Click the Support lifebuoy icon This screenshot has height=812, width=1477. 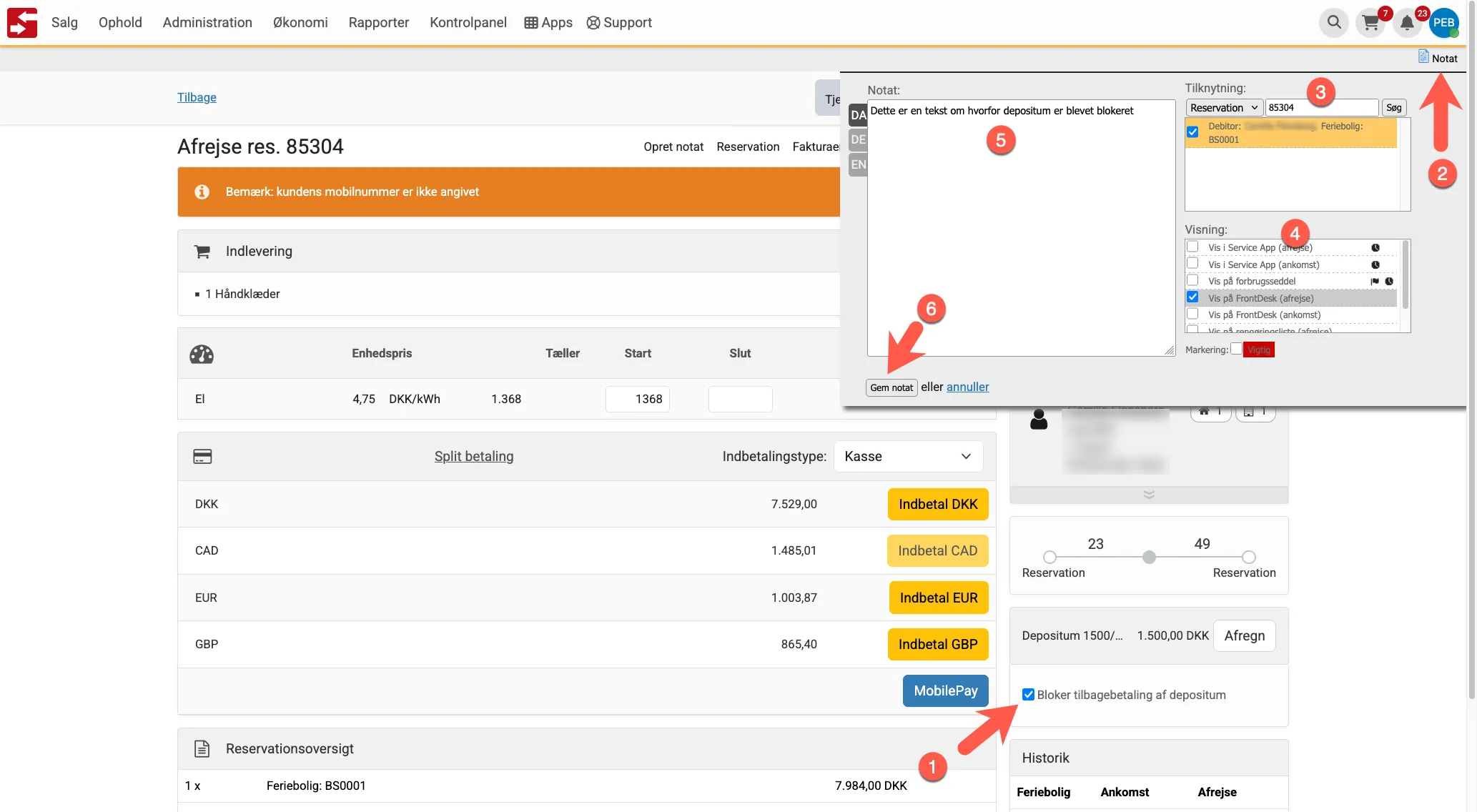593,23
